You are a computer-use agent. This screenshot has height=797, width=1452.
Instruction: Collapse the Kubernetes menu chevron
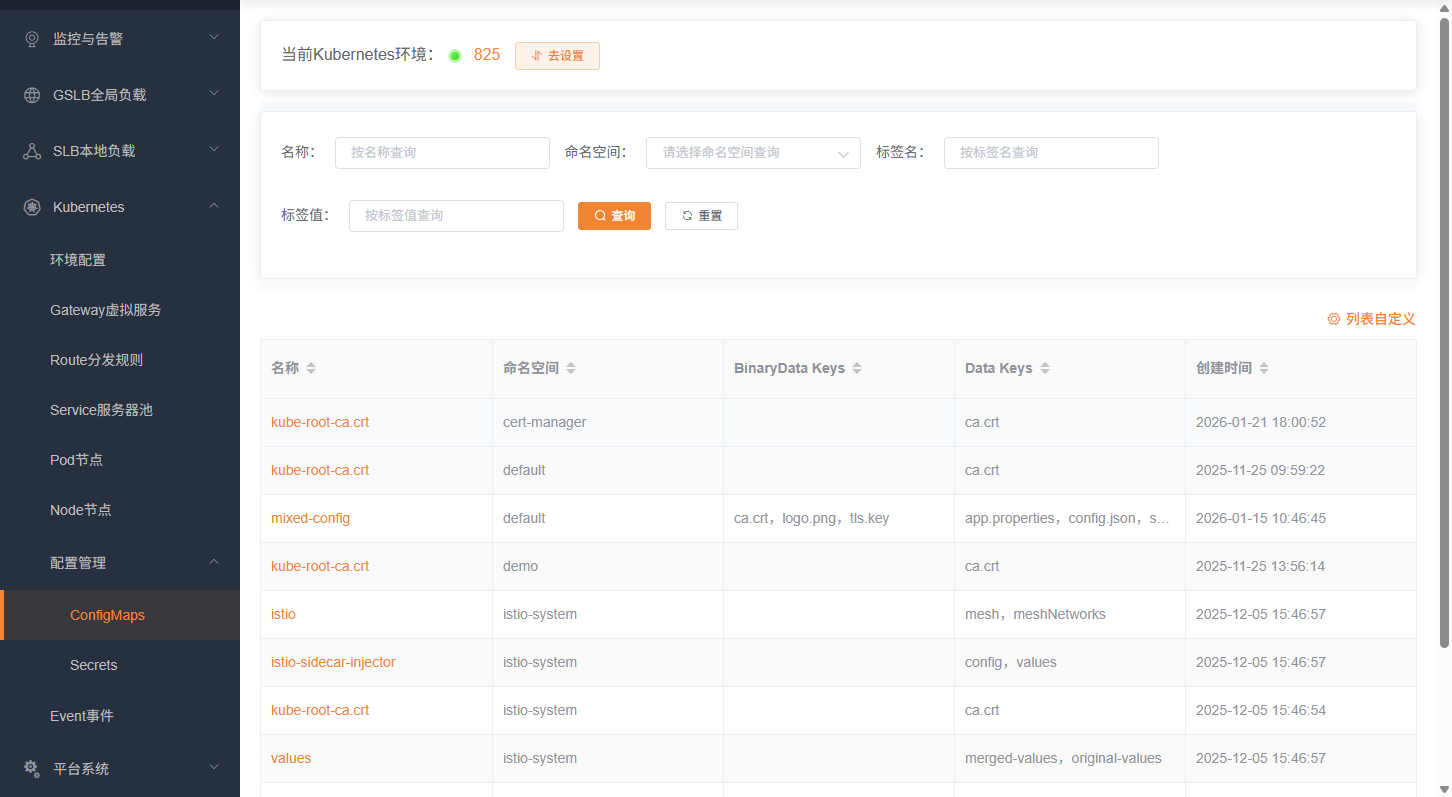[213, 206]
